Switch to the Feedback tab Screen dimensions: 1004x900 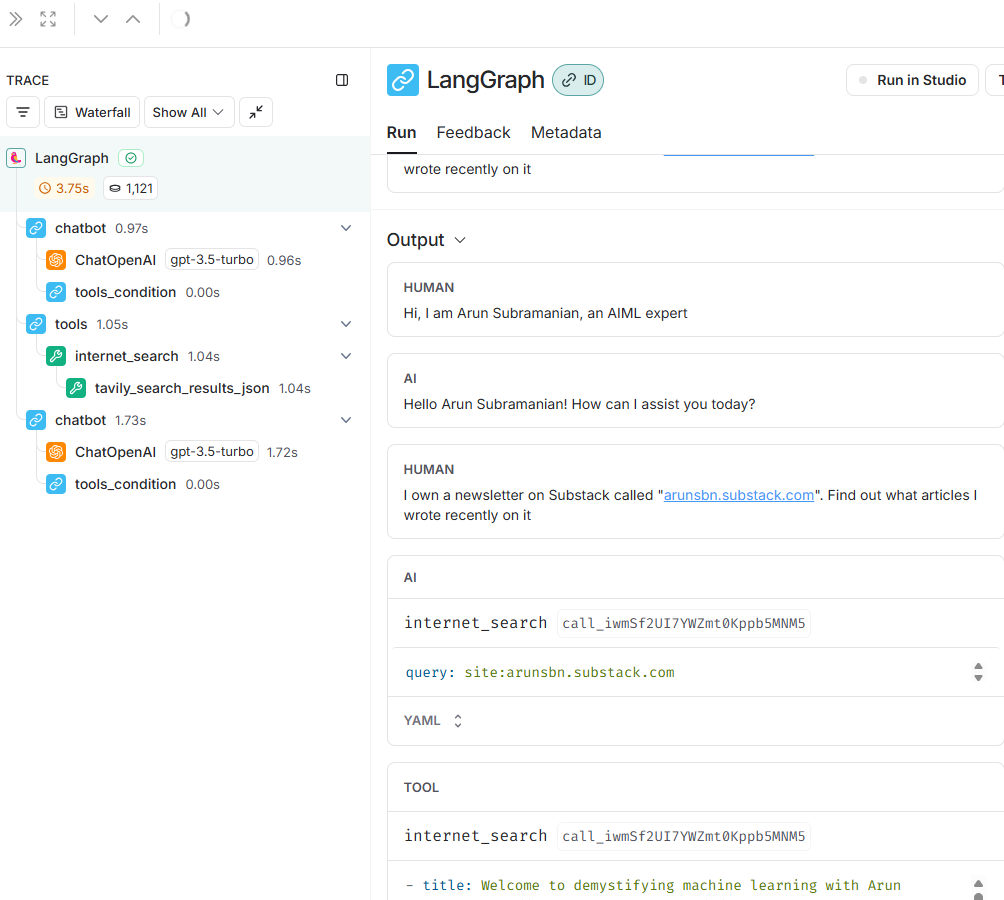coord(473,132)
